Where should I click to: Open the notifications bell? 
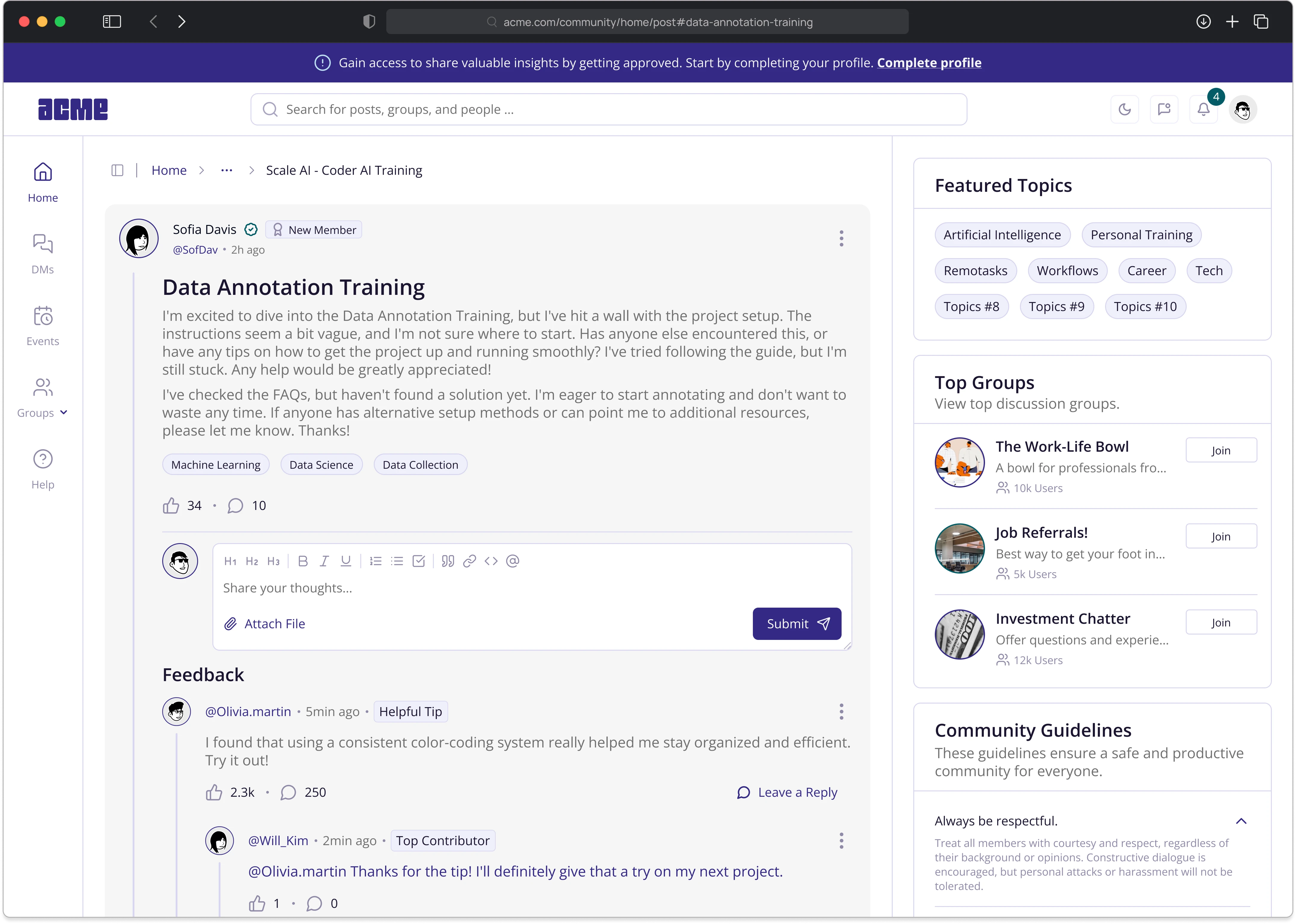(x=1203, y=109)
